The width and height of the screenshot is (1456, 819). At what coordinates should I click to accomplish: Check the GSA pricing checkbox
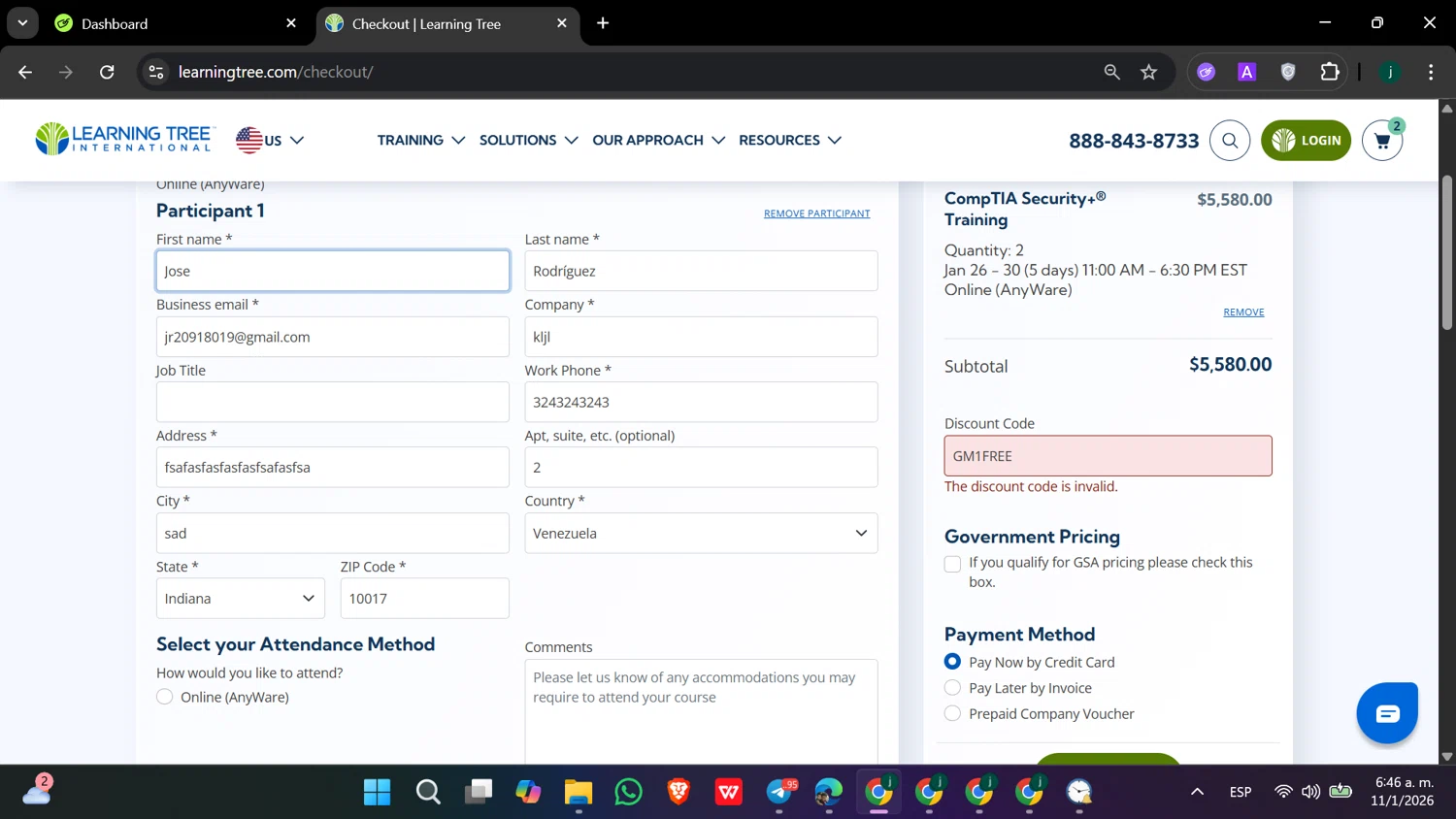[952, 564]
